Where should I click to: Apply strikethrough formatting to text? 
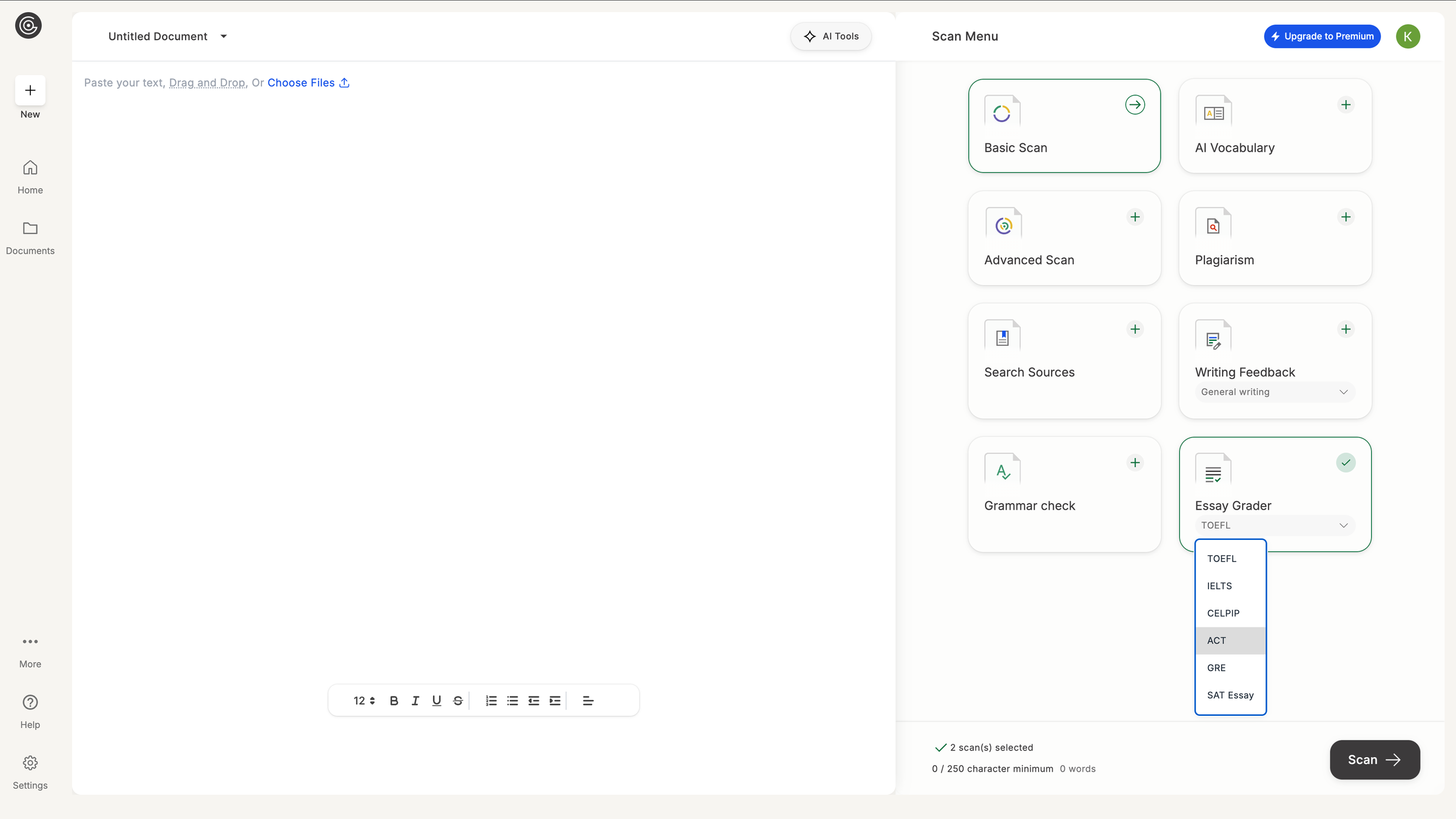pos(457,700)
